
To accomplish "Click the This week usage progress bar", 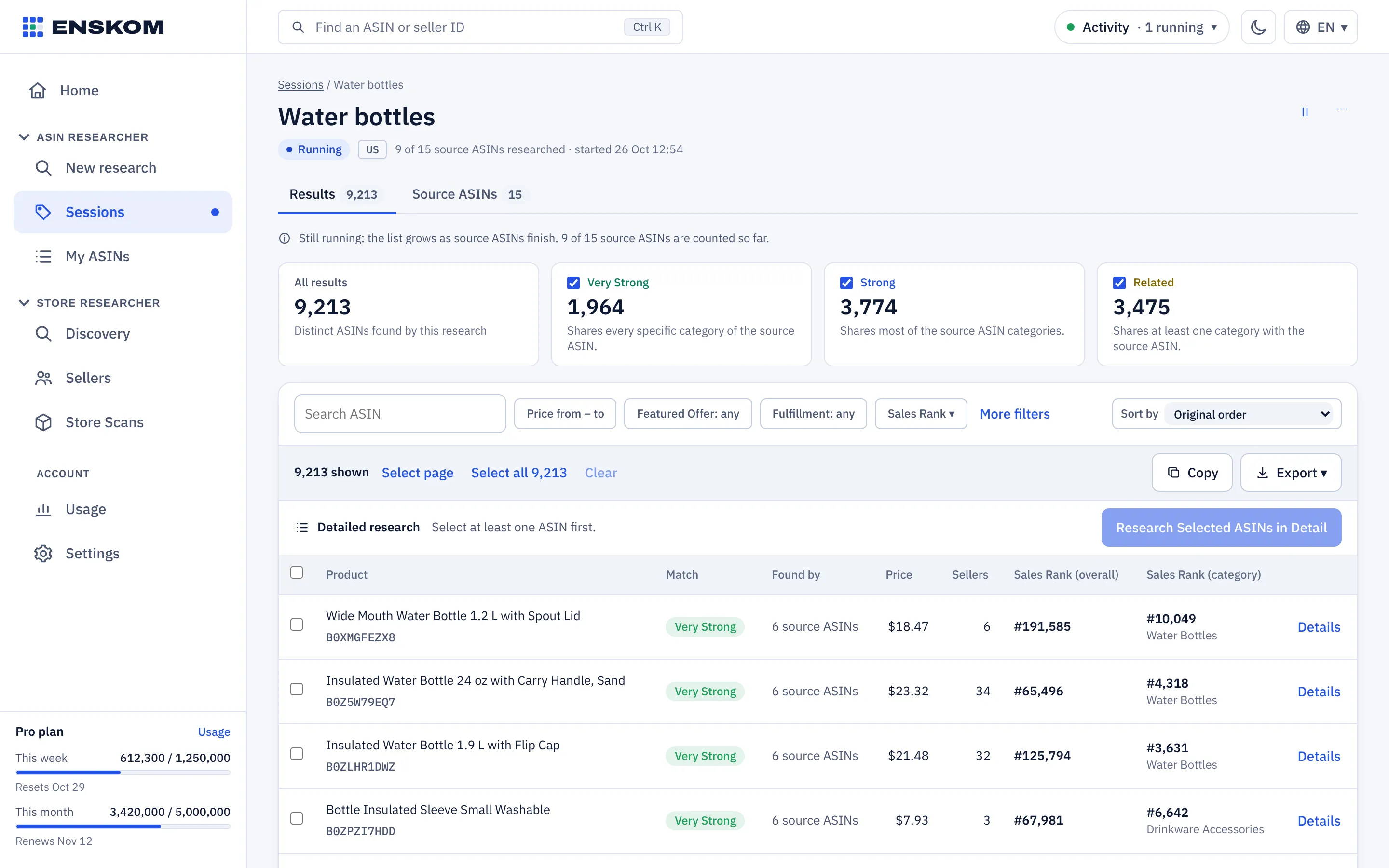I will [123, 773].
